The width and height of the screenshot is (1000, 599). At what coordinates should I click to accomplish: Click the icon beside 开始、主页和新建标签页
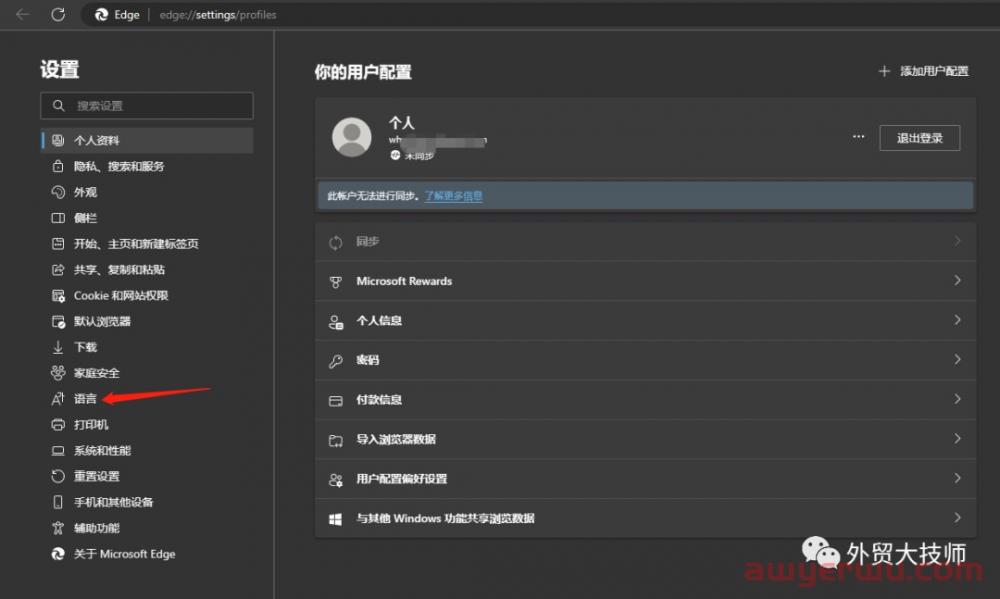(x=58, y=244)
